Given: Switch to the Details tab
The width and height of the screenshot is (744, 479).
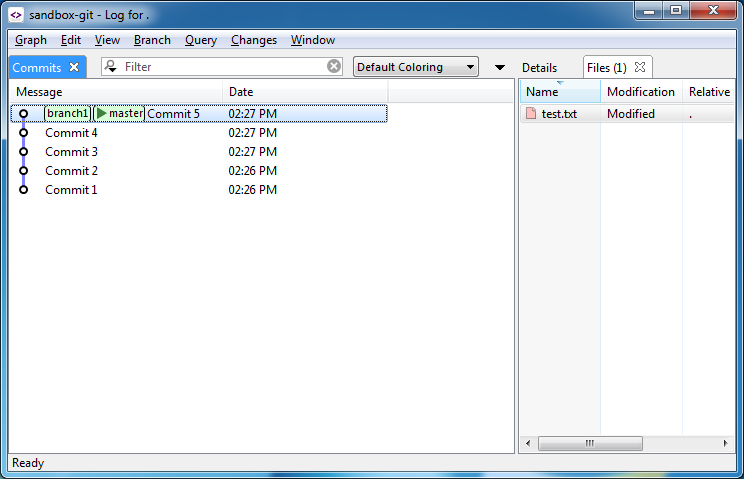Looking at the screenshot, I should pyautogui.click(x=539, y=67).
